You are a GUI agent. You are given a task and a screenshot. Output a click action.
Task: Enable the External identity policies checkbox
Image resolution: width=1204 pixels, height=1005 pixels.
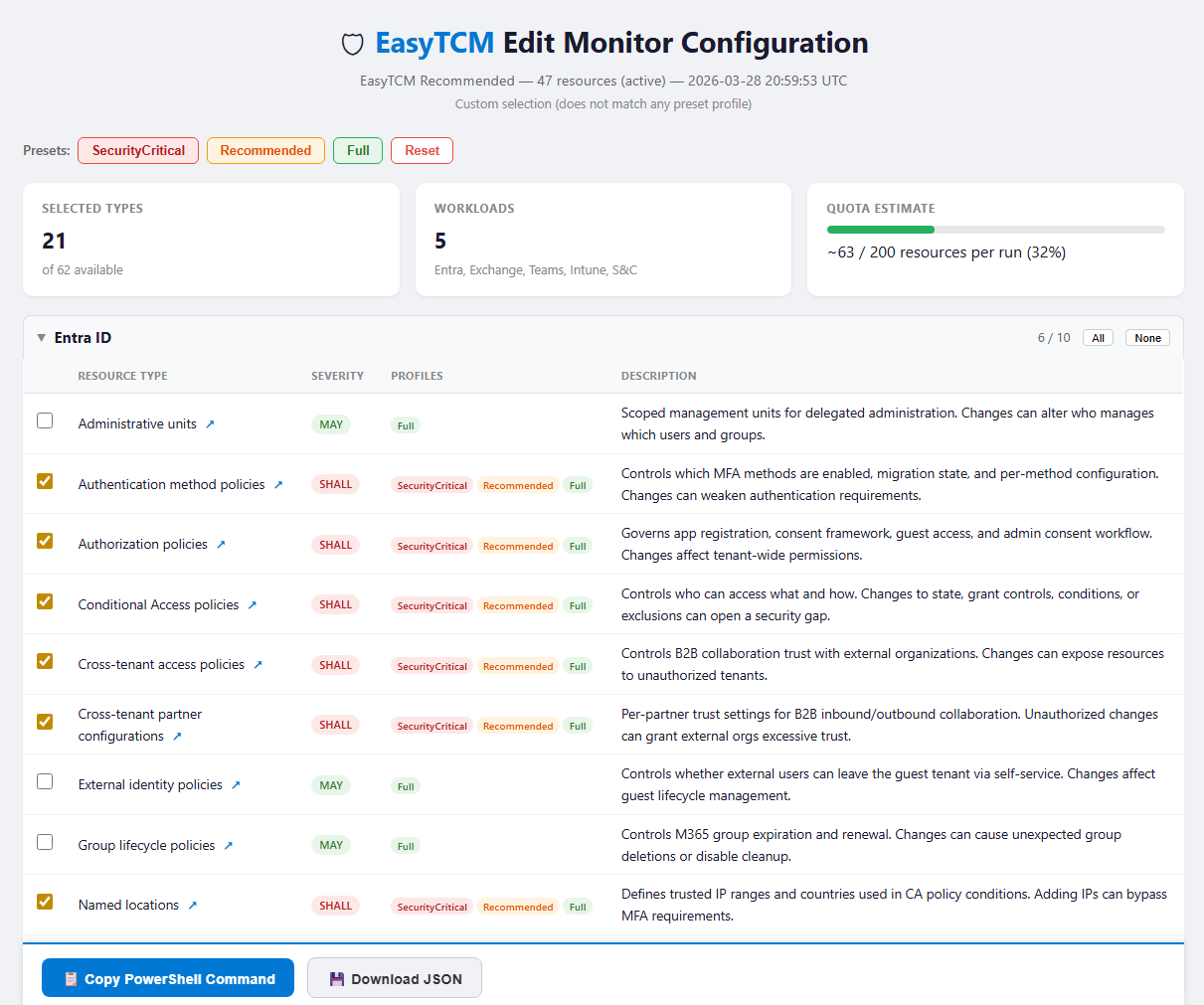point(45,781)
